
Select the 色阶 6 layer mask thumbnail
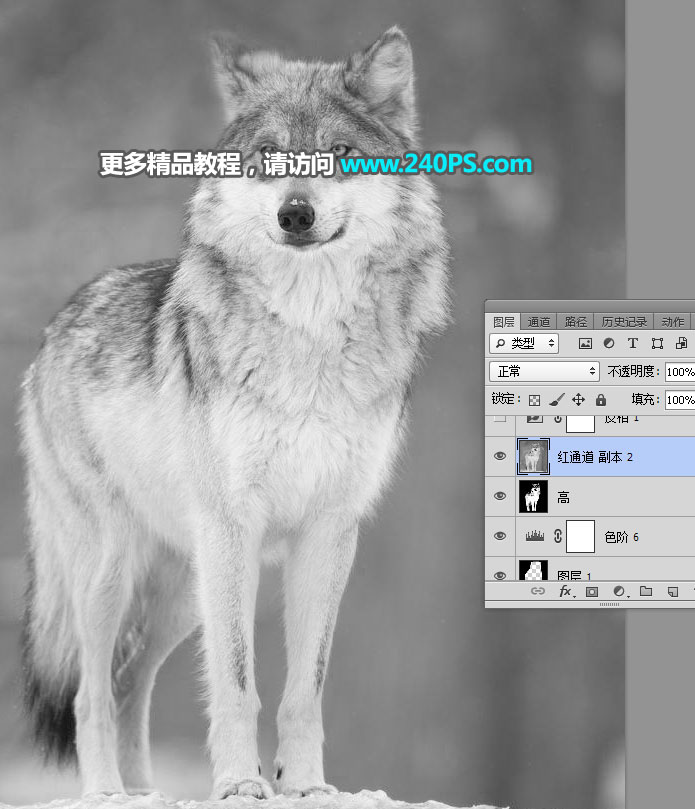(x=580, y=536)
